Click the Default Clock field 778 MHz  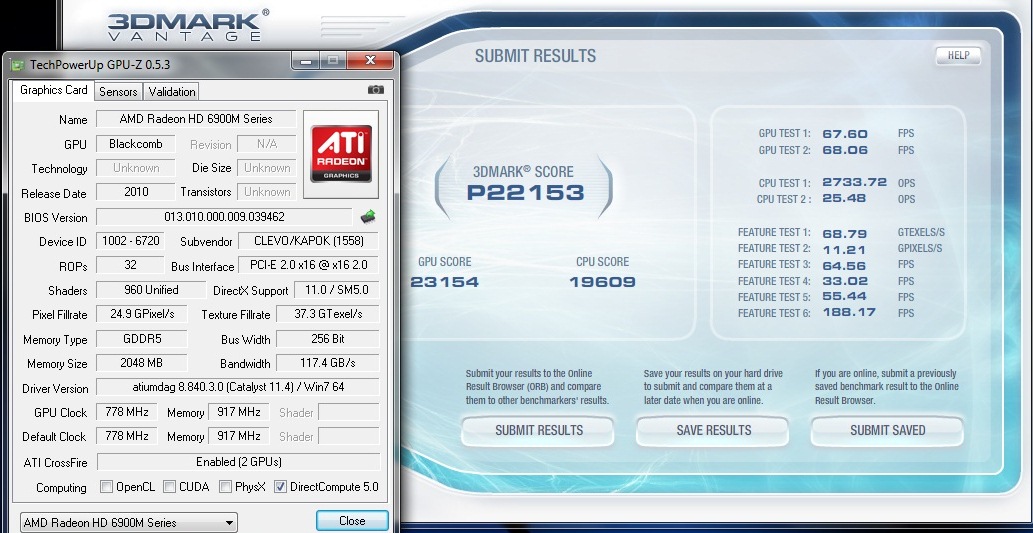click(126, 435)
